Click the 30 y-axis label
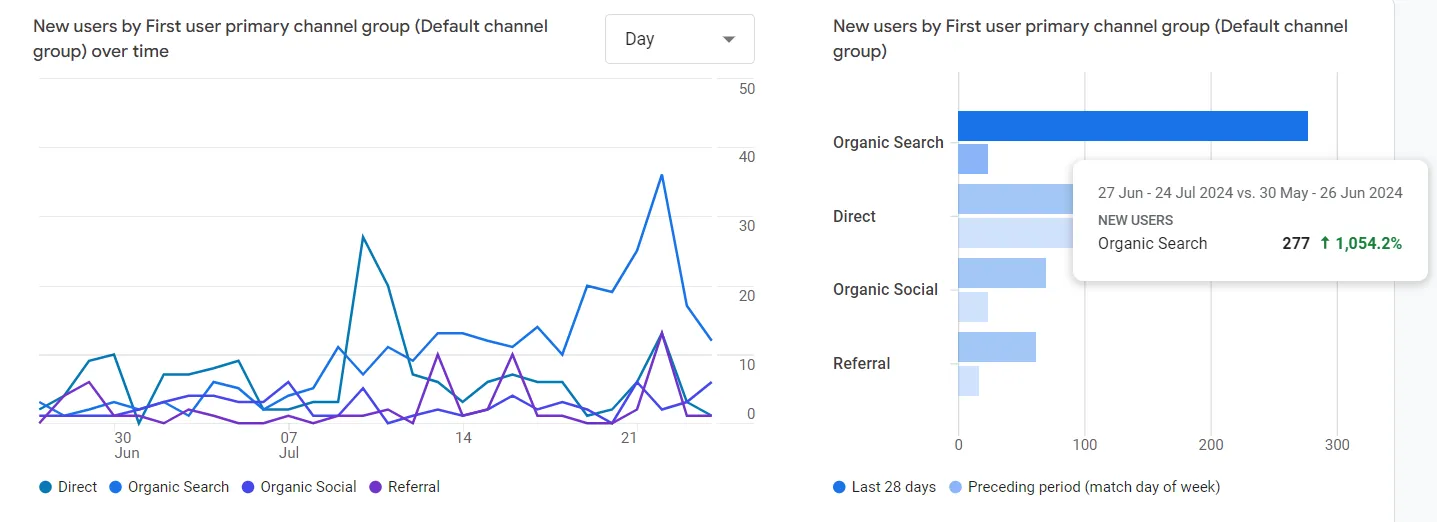 (746, 226)
